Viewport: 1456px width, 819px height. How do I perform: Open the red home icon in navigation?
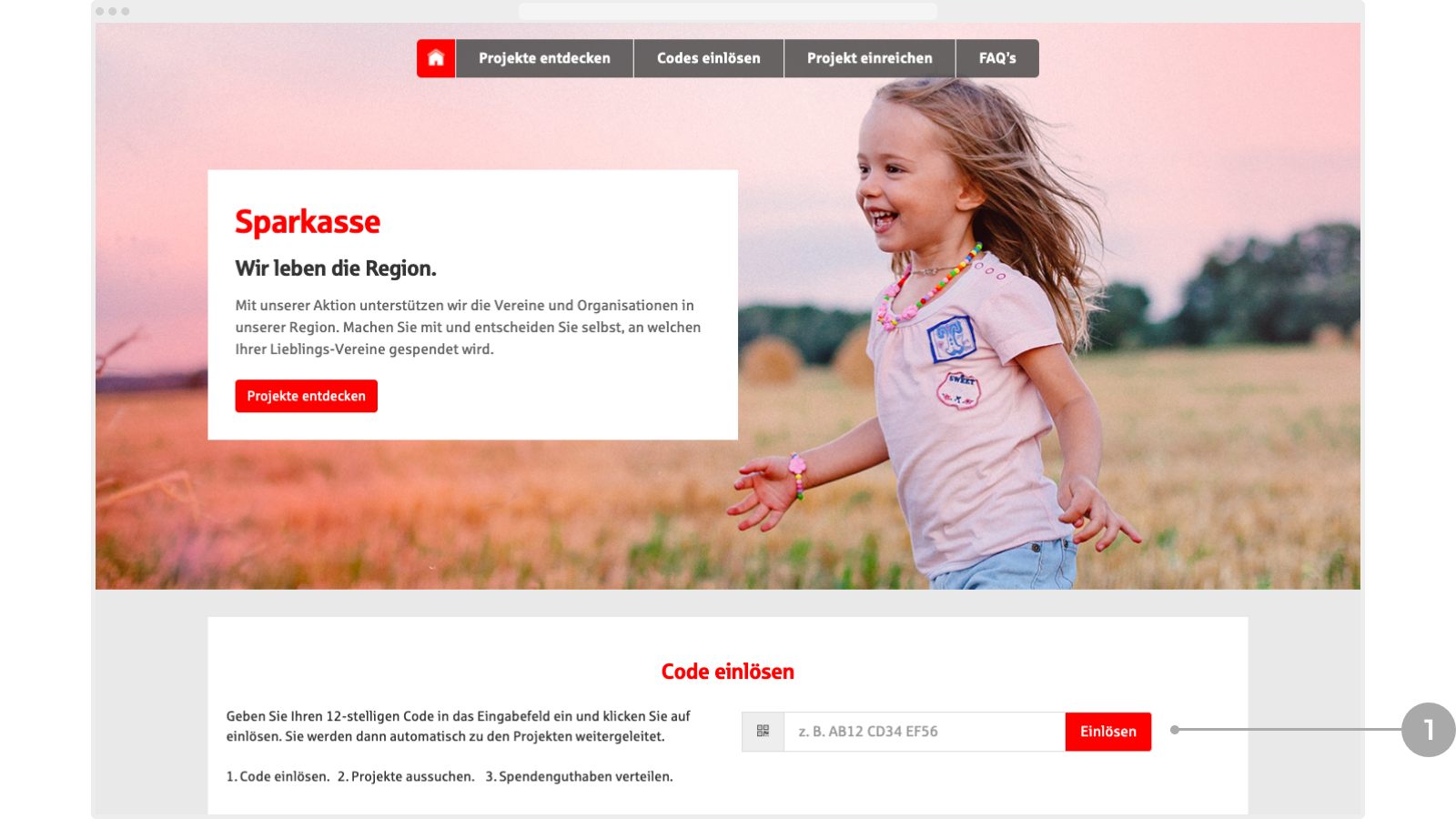click(436, 58)
